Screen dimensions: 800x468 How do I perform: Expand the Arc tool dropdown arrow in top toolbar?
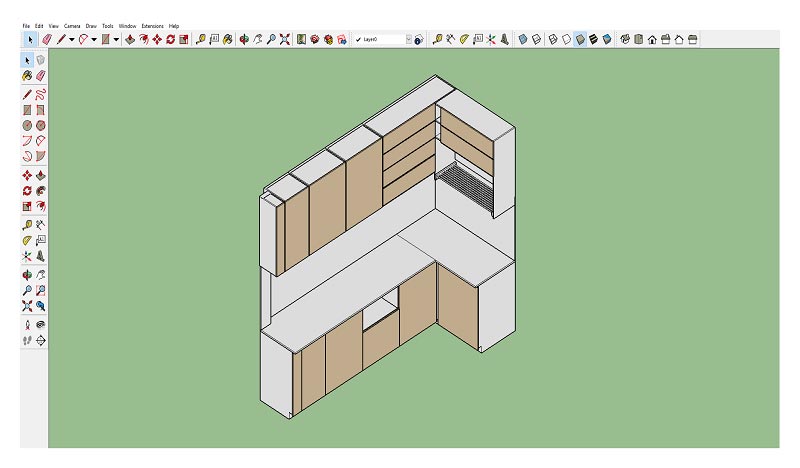click(x=94, y=39)
